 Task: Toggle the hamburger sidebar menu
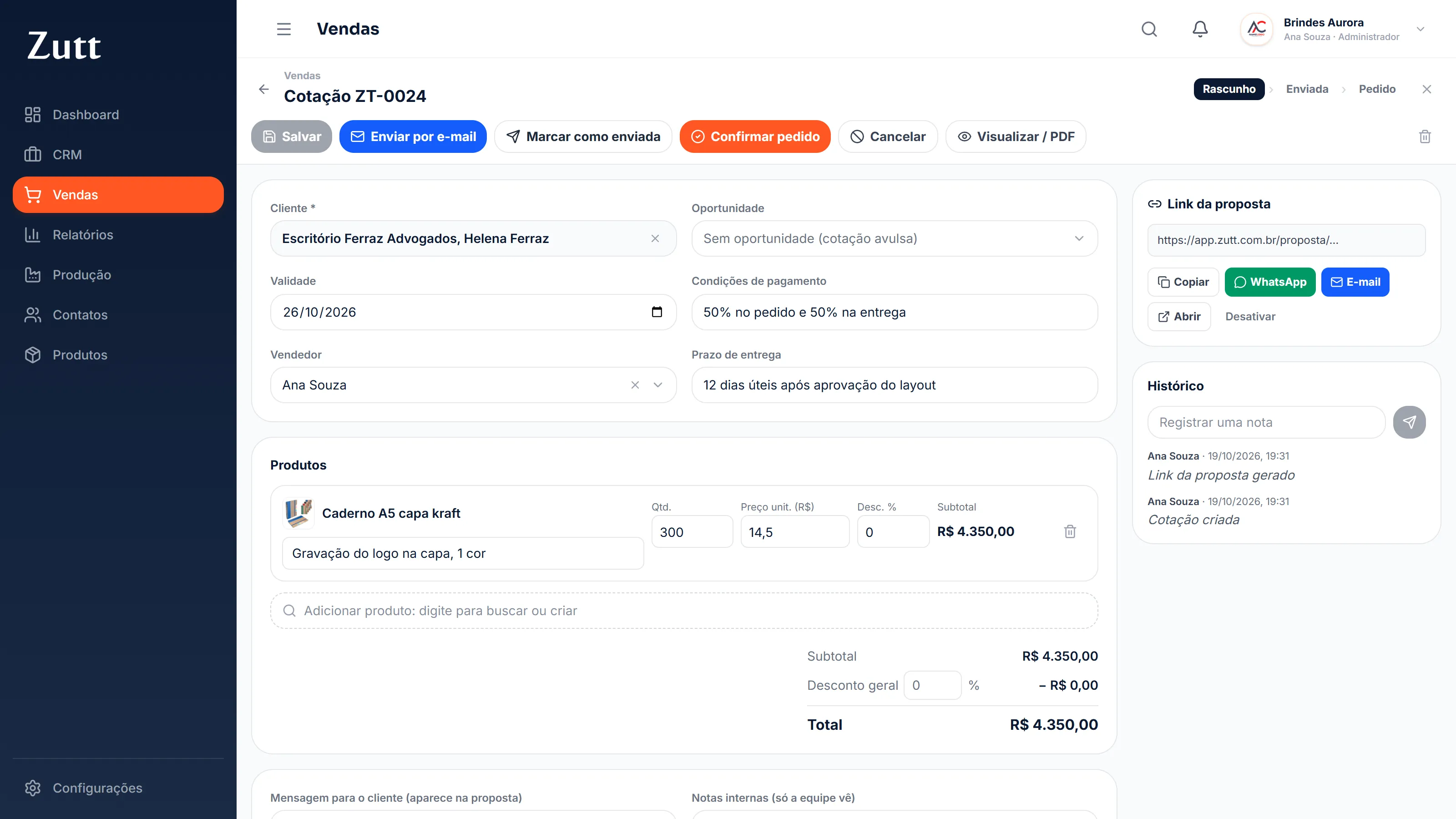pyautogui.click(x=284, y=29)
